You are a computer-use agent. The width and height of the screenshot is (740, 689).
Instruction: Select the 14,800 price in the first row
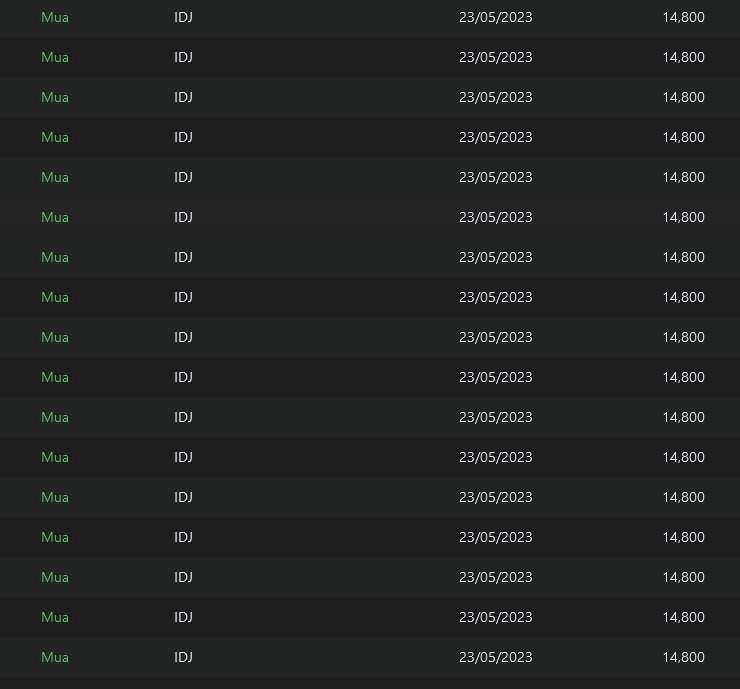(683, 17)
